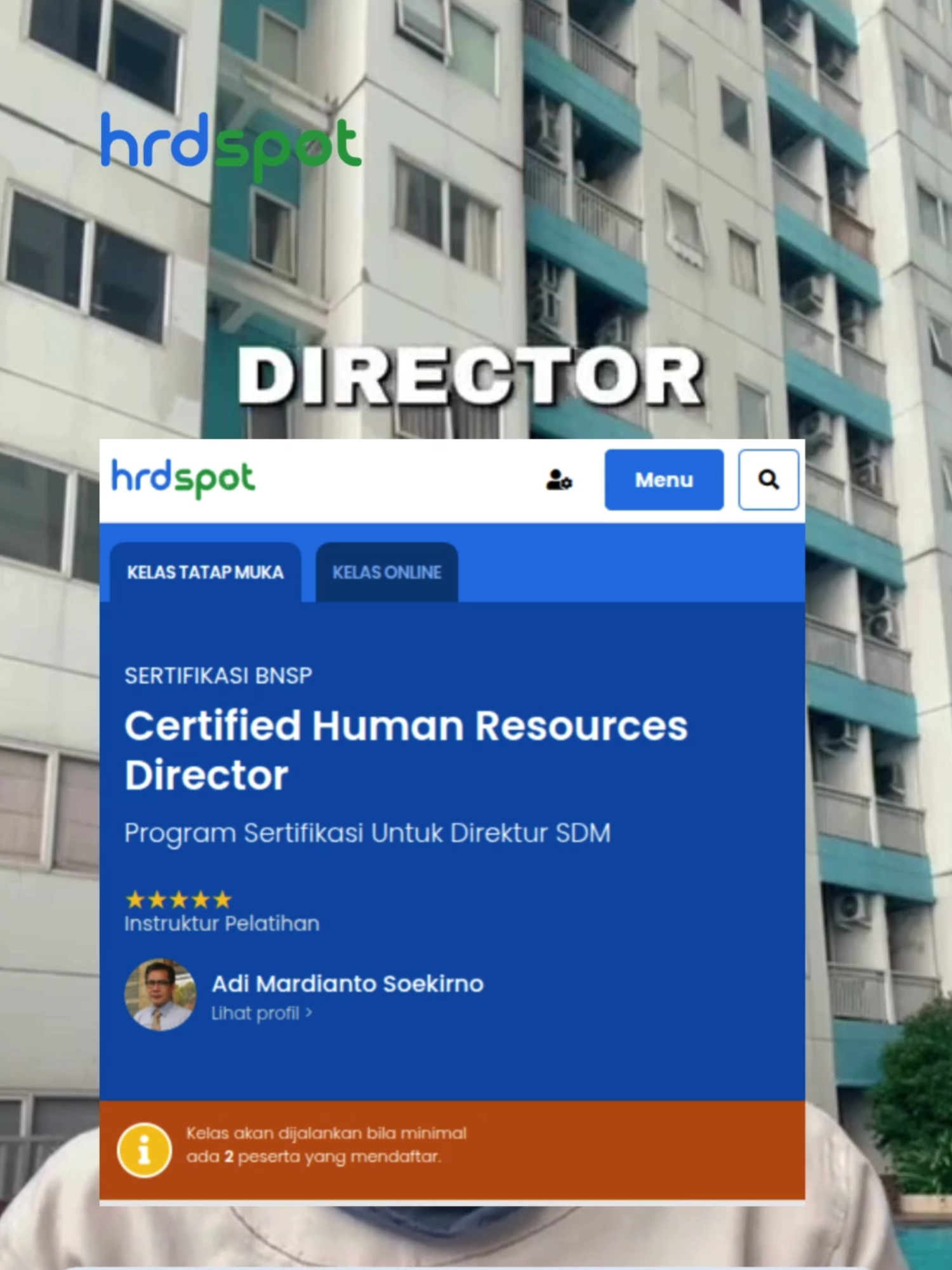The image size is (952, 1270).
Task: Click instructor Adi Mardianto Soekirno's photo
Action: coord(160,994)
